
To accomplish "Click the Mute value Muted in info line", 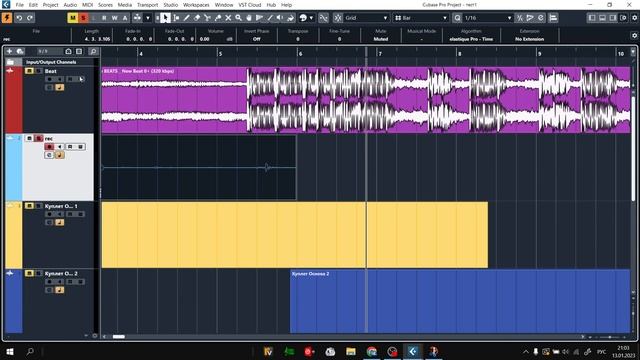I will (x=380, y=39).
